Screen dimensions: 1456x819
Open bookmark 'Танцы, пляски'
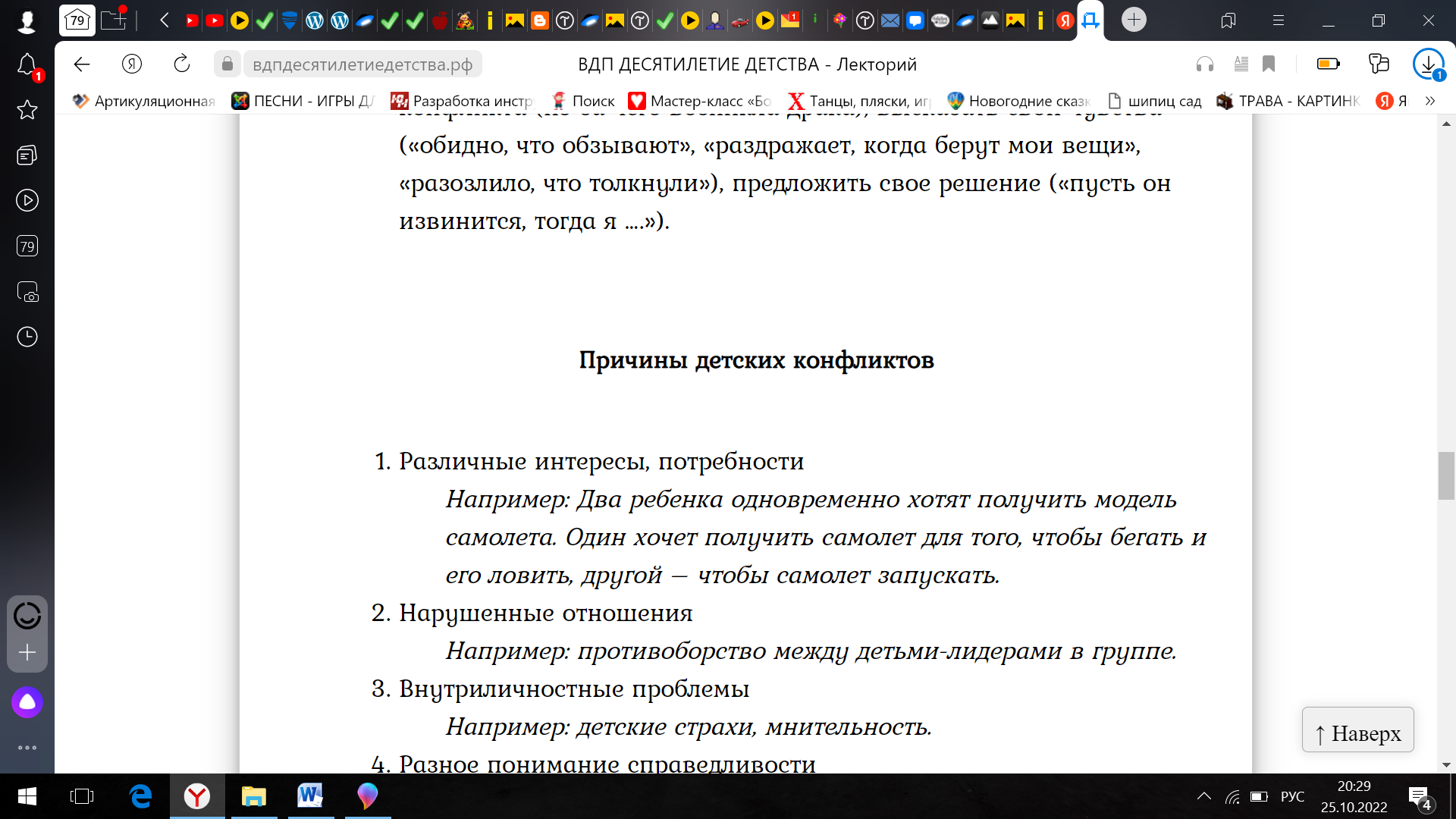859,101
